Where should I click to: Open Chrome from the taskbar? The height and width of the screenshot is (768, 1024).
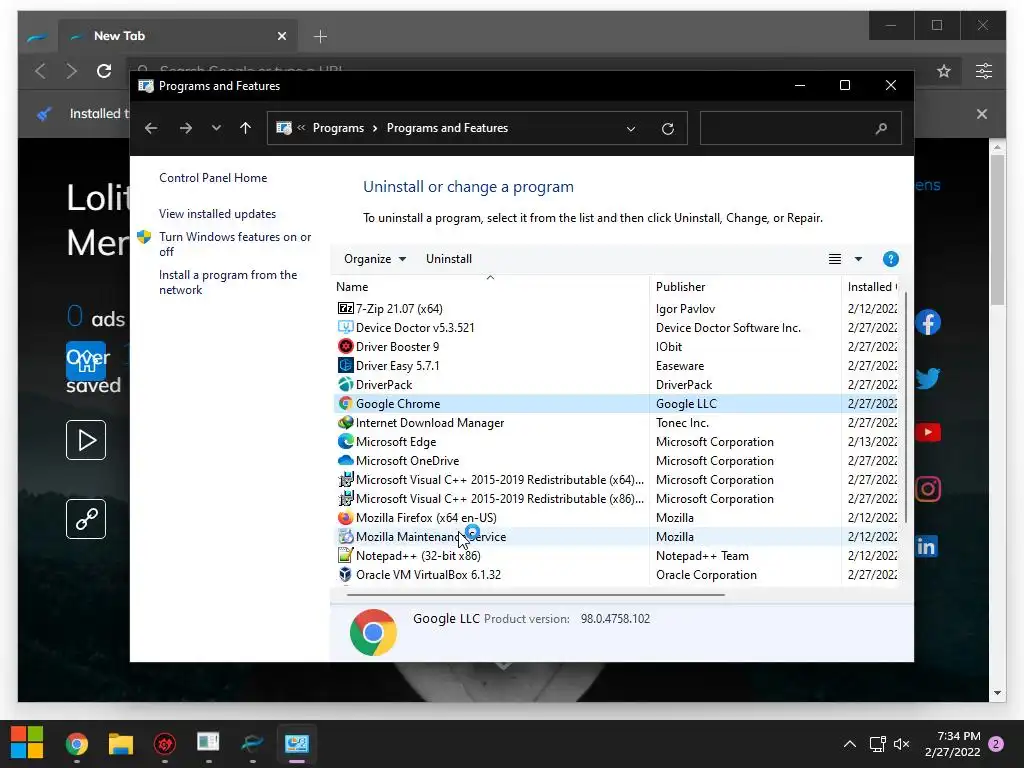click(x=77, y=744)
